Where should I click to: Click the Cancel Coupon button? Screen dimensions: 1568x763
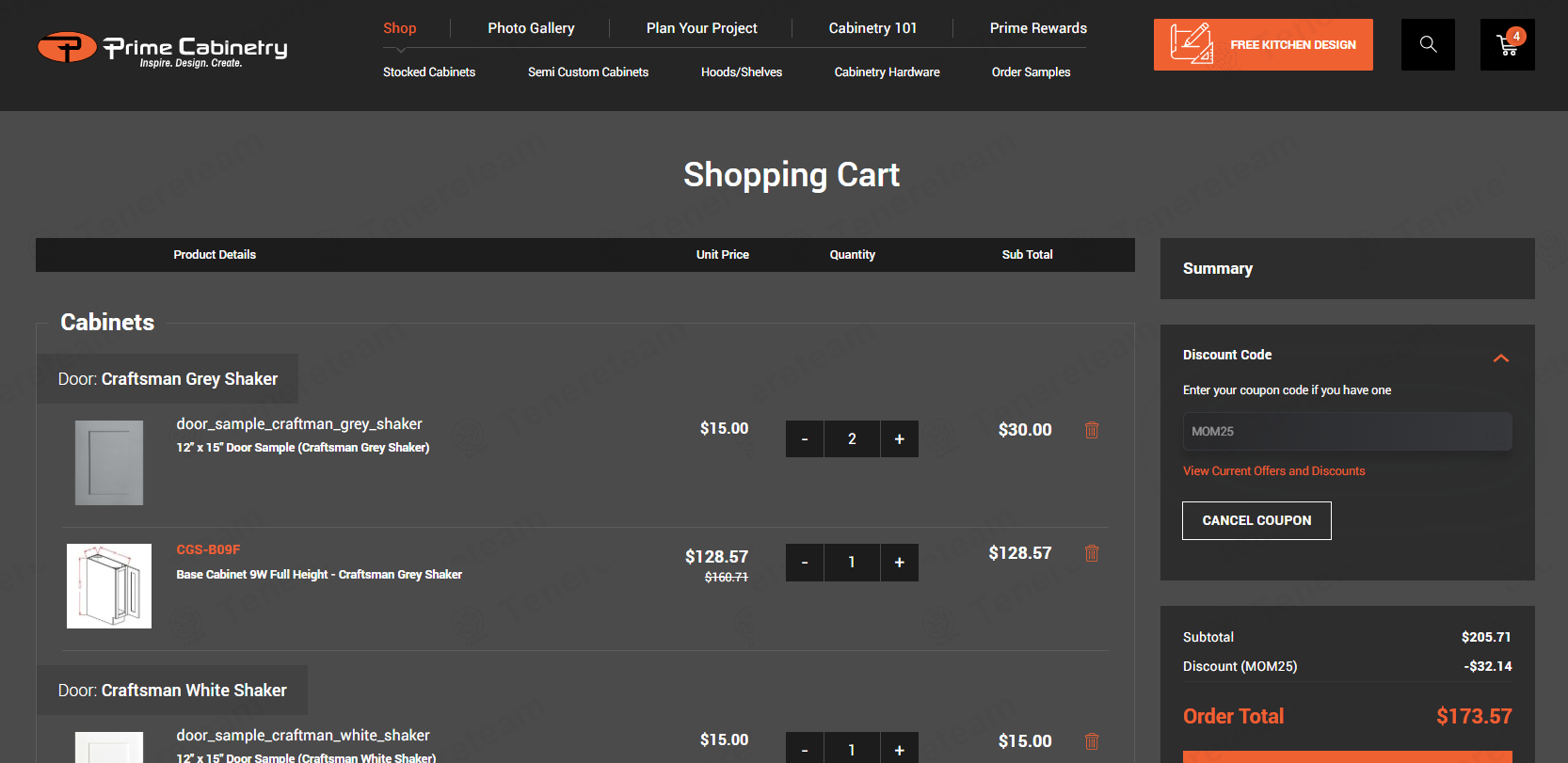click(x=1256, y=520)
